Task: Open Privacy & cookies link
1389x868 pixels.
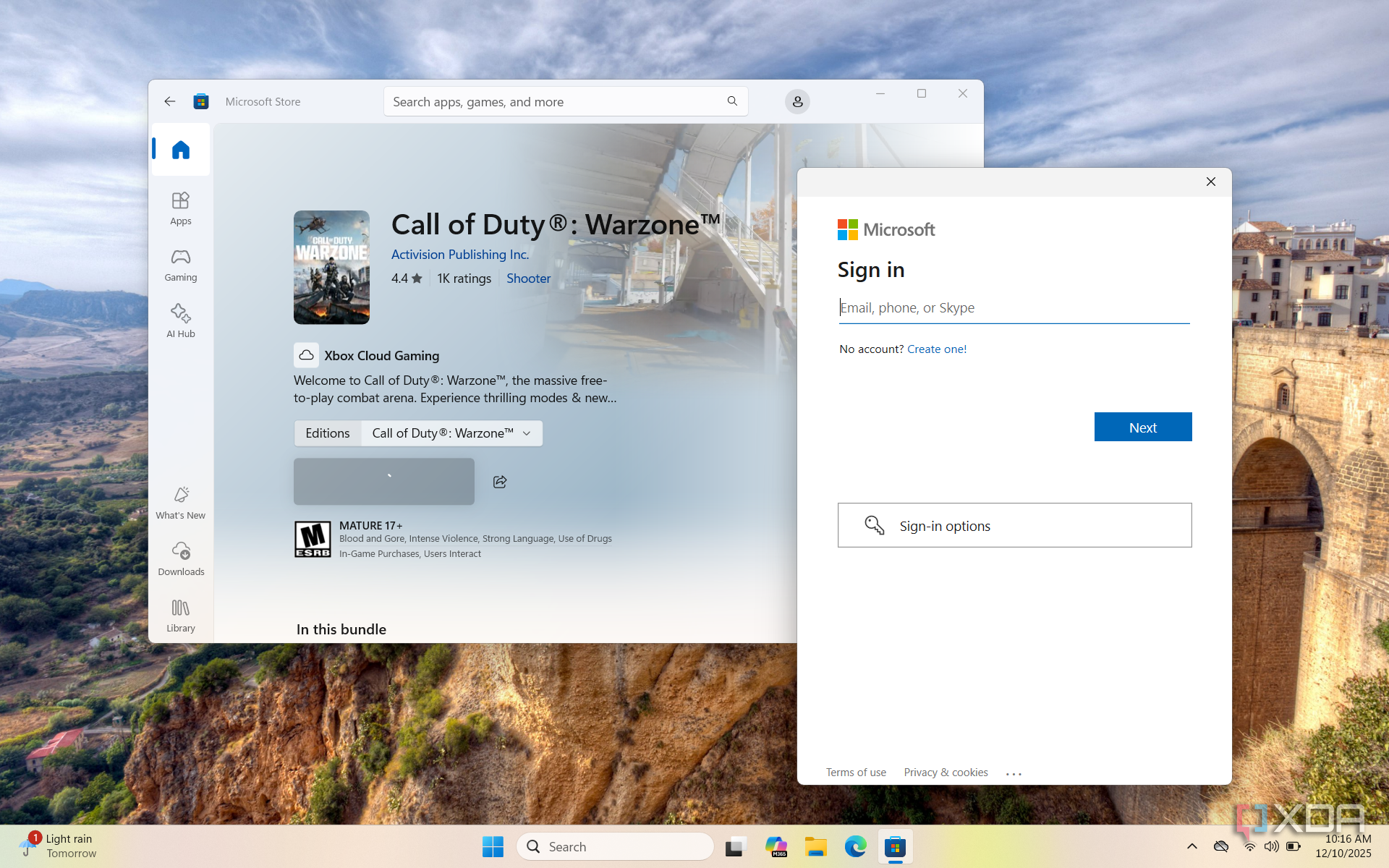Action: click(x=946, y=773)
